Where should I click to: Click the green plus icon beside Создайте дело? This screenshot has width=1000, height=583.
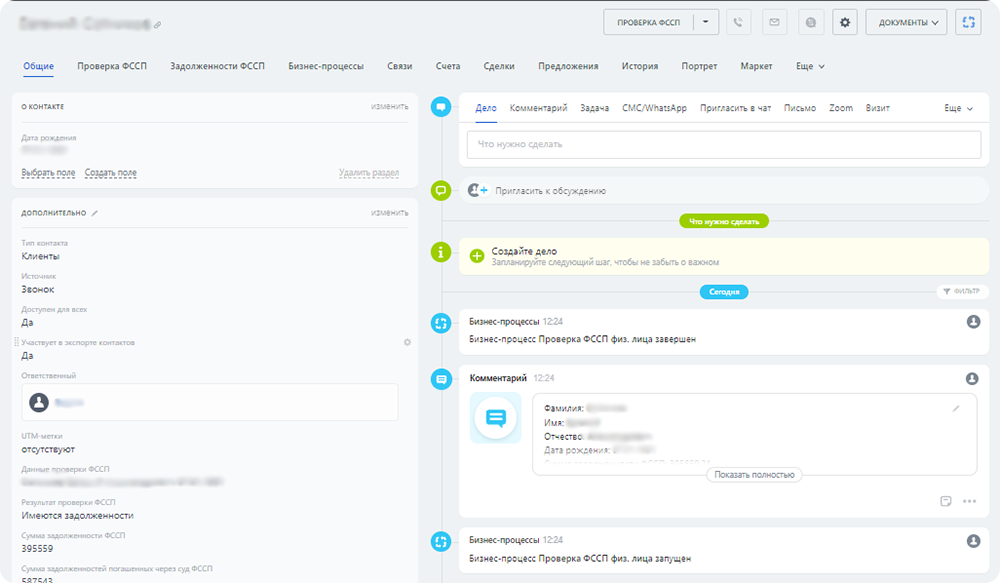pyautogui.click(x=477, y=256)
